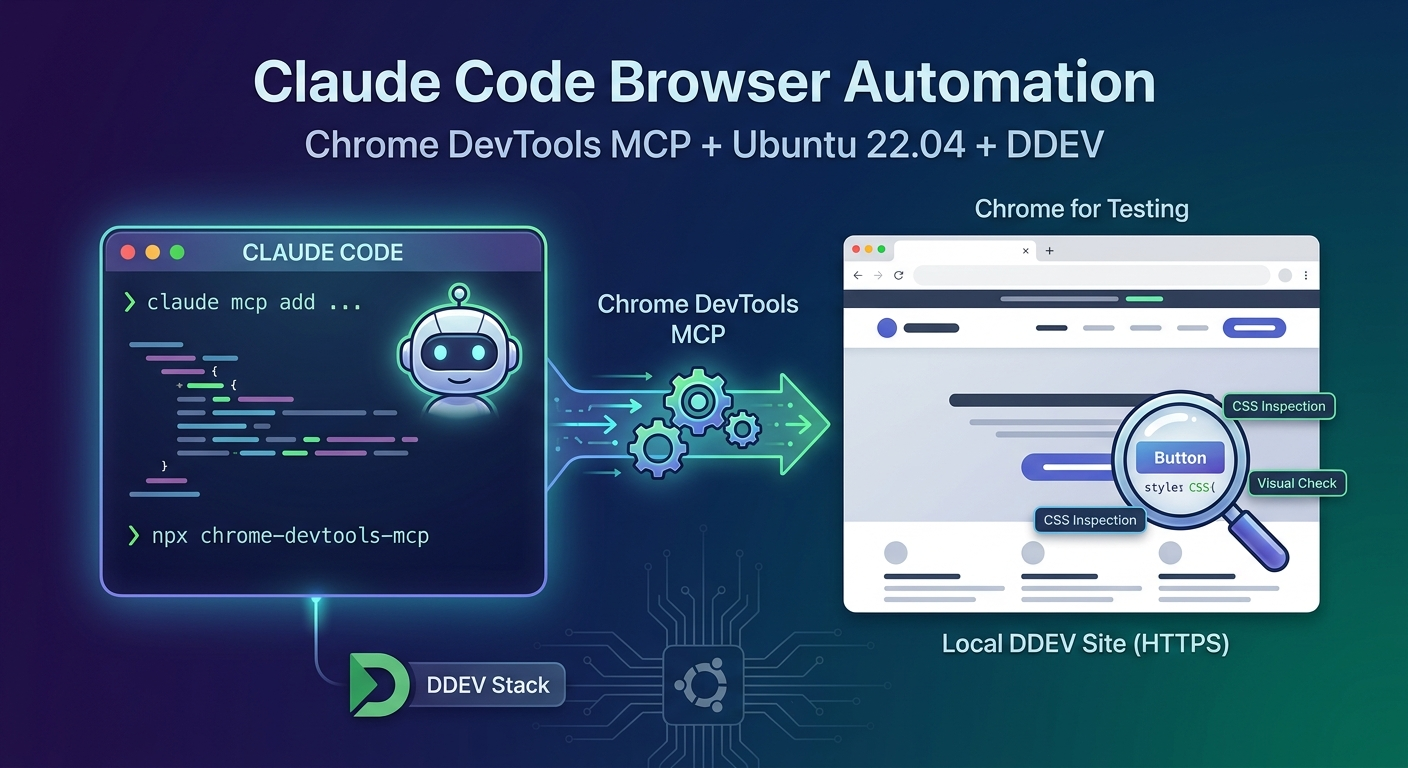Click the yellow dot in Claude Code title bar
The height and width of the screenshot is (768, 1408).
point(152,252)
